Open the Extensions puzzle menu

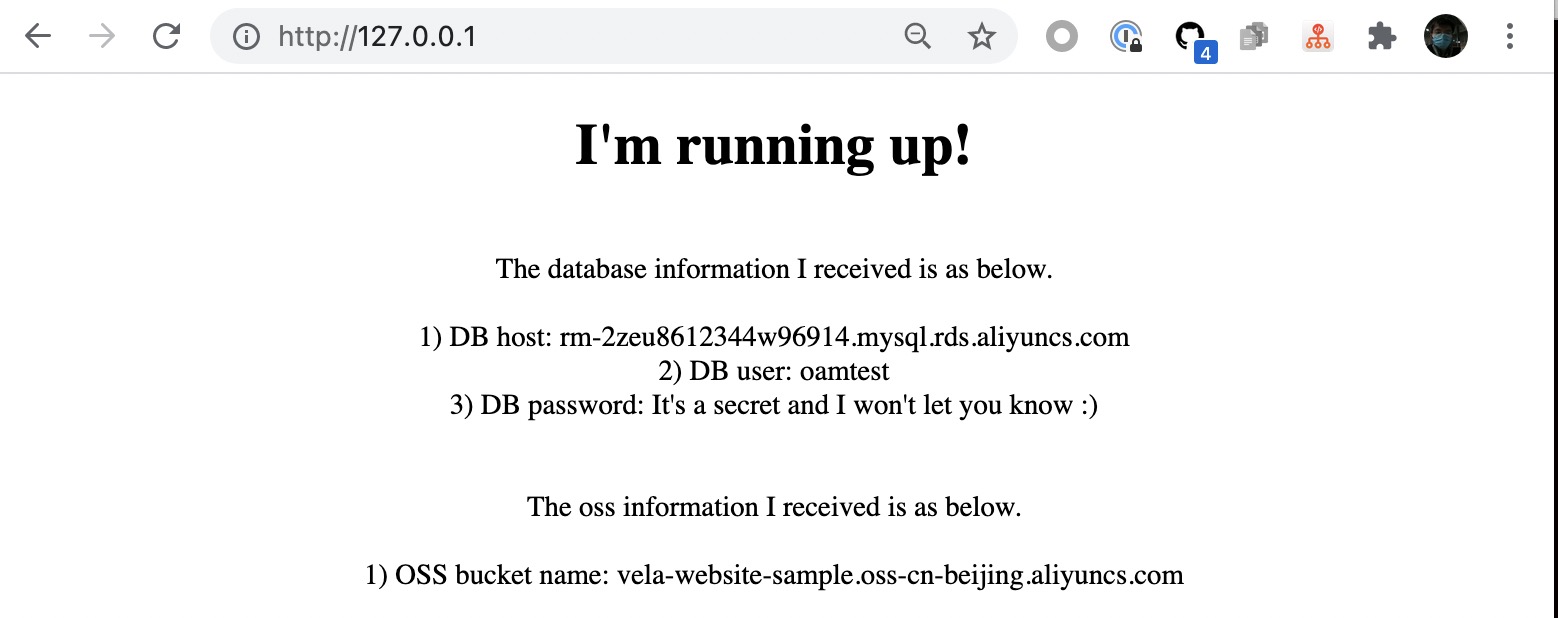click(1381, 37)
